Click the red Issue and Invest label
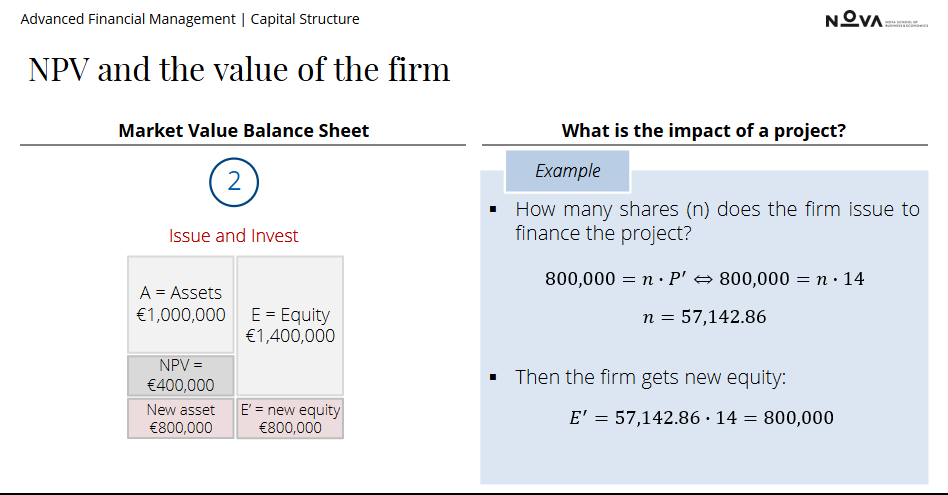This screenshot has height=495, width=948. pyautogui.click(x=233, y=236)
